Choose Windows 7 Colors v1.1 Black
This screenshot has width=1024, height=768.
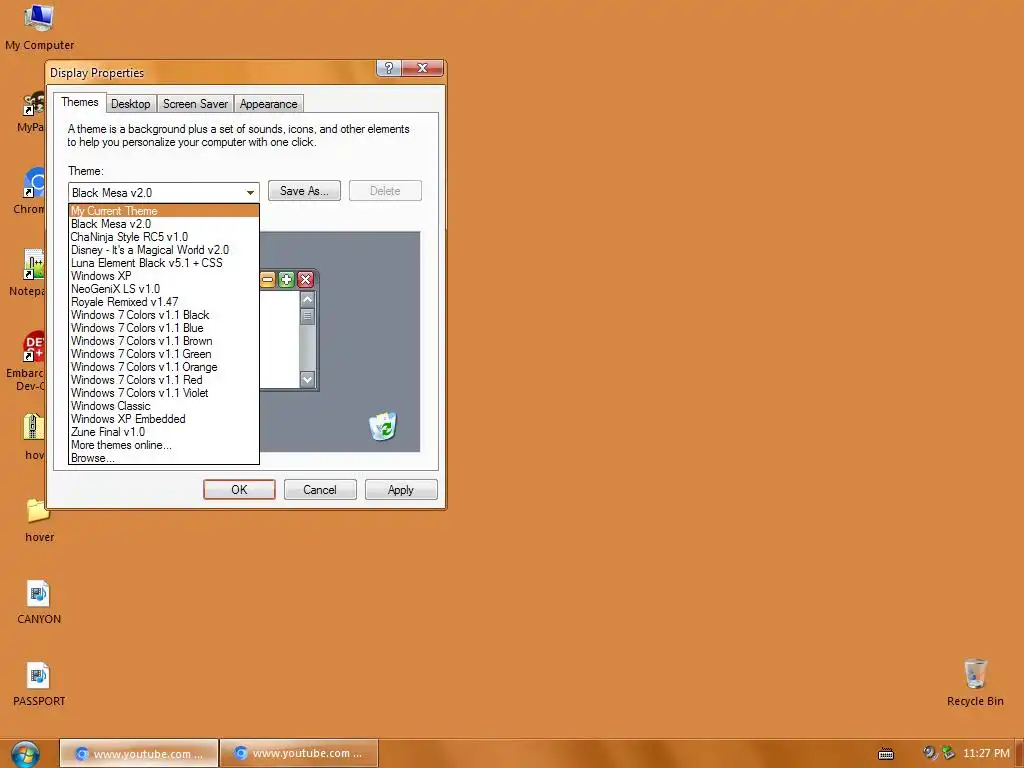pos(164,315)
